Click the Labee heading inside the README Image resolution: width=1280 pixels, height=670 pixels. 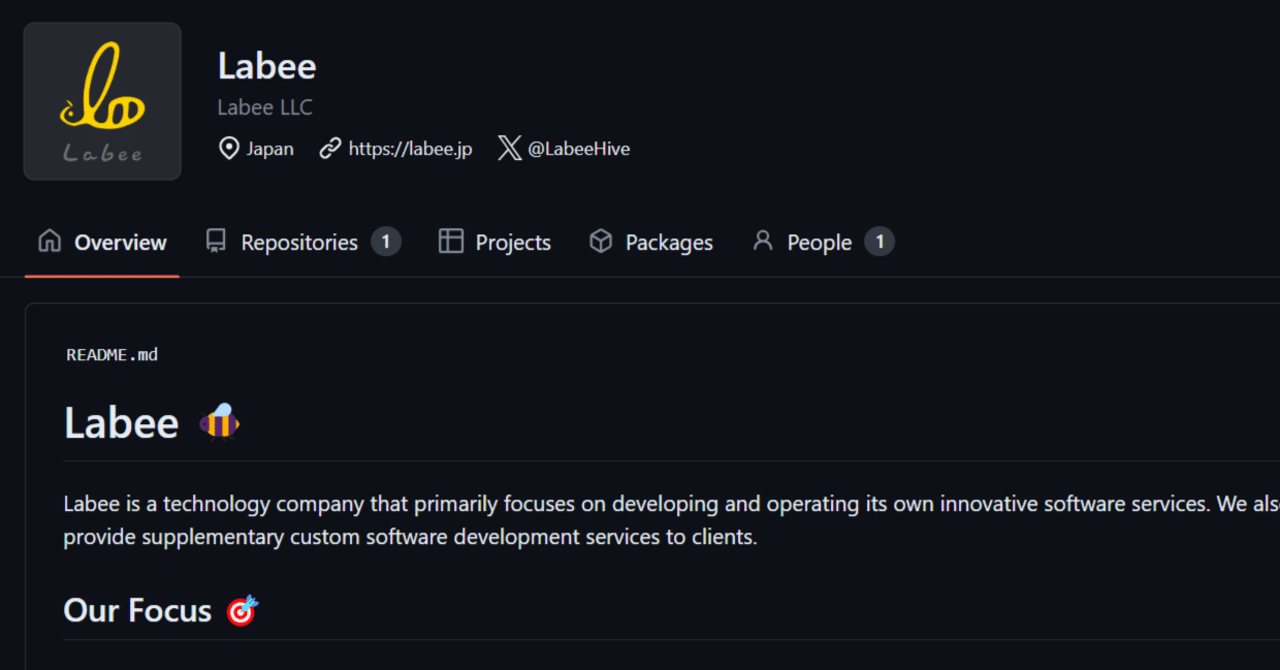(121, 422)
